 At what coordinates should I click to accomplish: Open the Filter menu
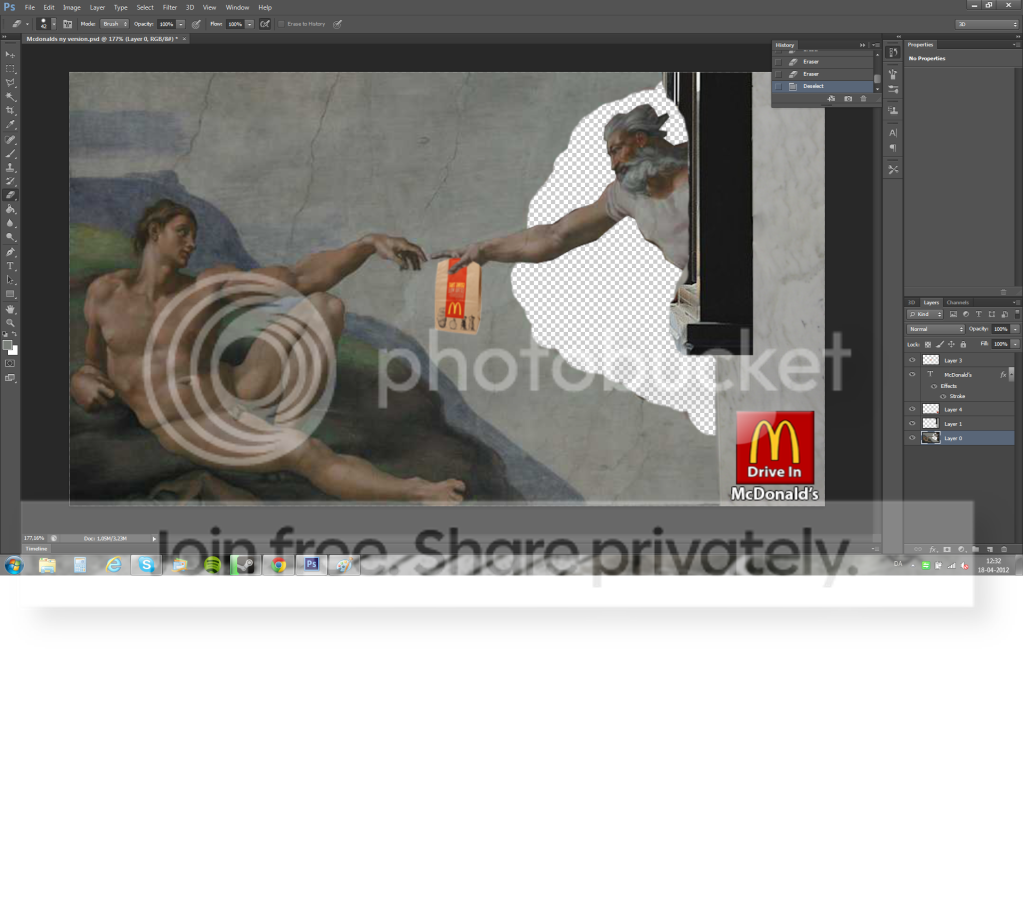[x=170, y=8]
